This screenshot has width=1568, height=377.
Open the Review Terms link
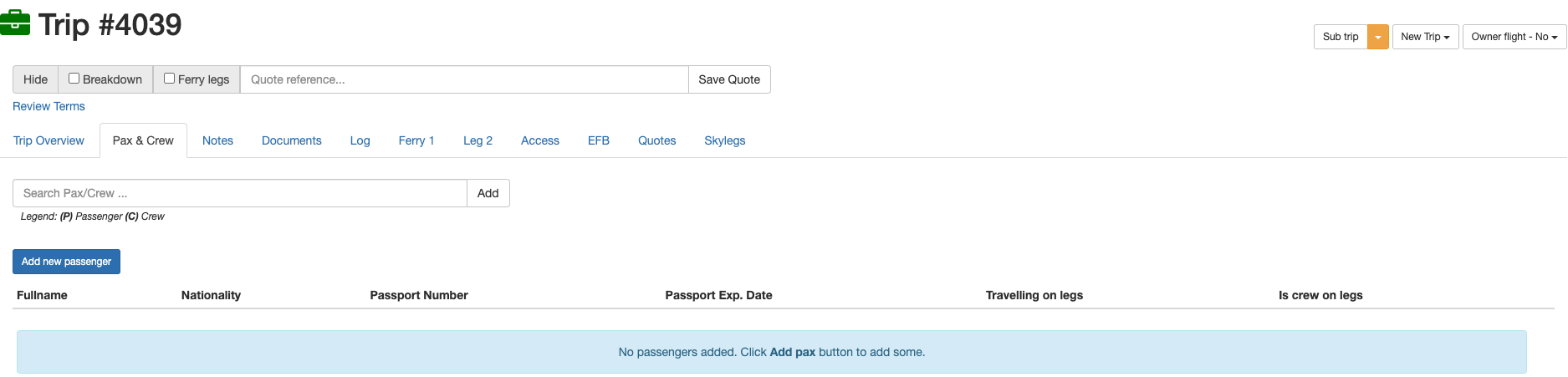(49, 106)
